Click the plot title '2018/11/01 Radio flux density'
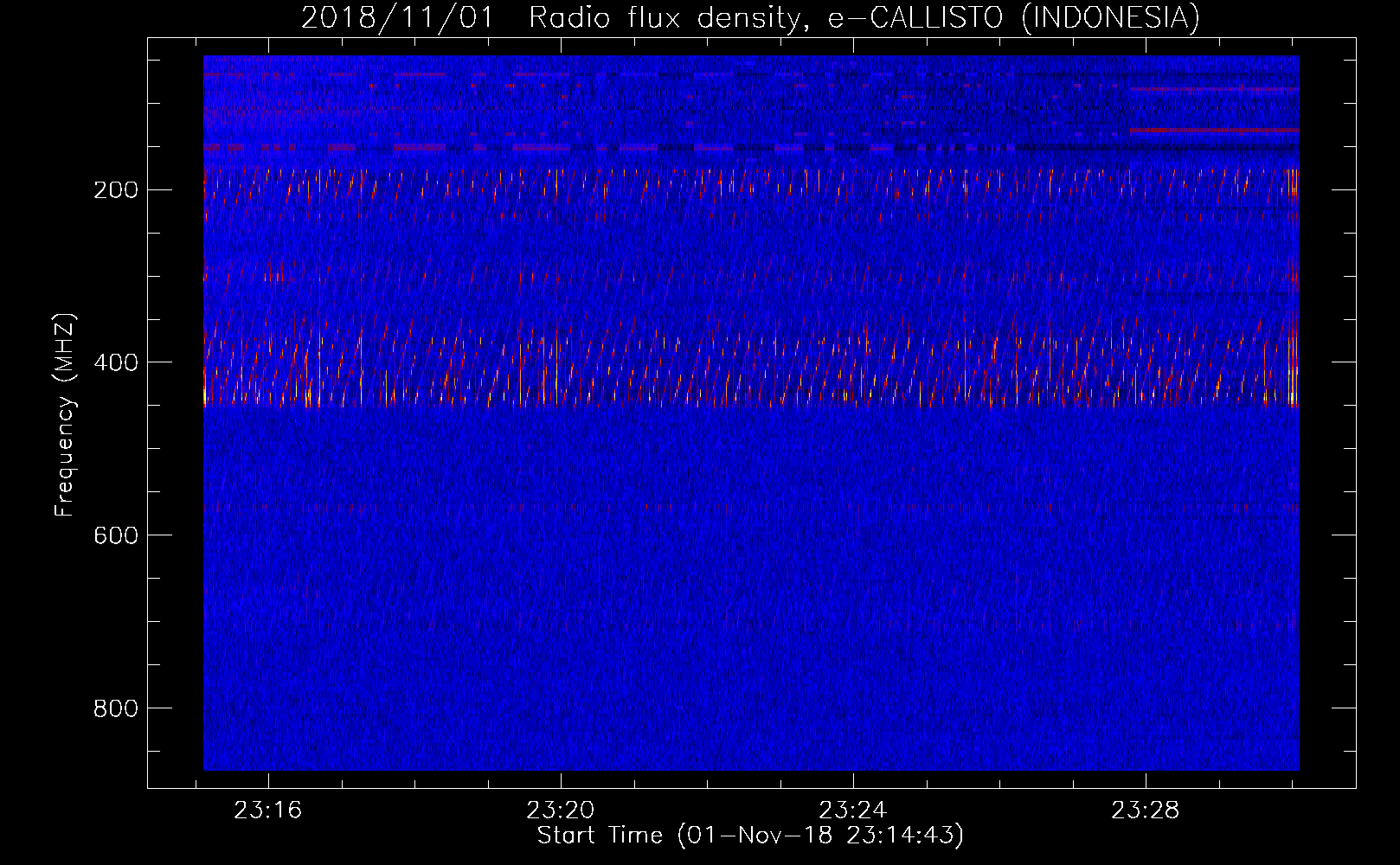 750,18
